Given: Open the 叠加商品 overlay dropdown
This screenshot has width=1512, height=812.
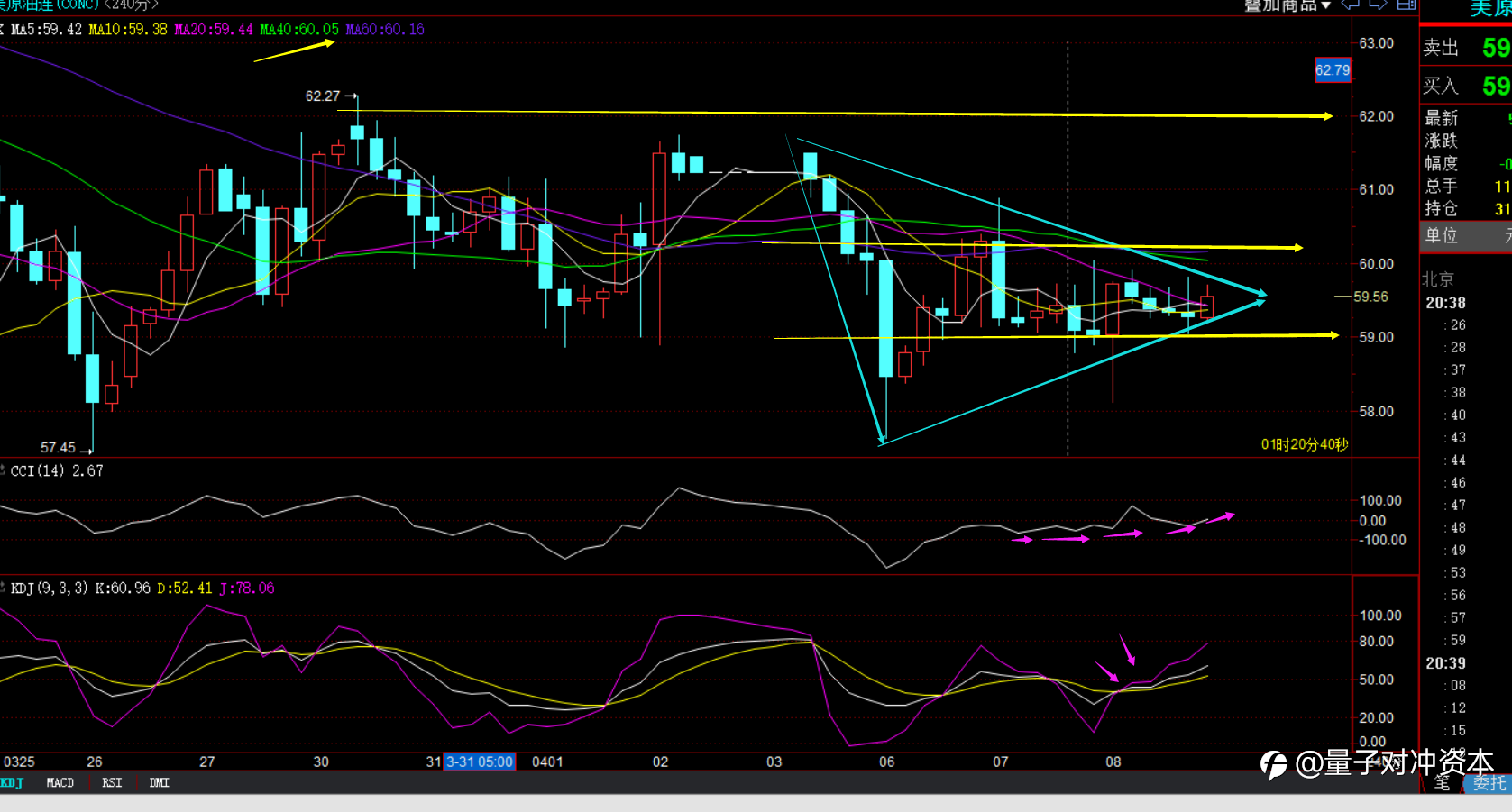Looking at the screenshot, I should pos(1287,5).
